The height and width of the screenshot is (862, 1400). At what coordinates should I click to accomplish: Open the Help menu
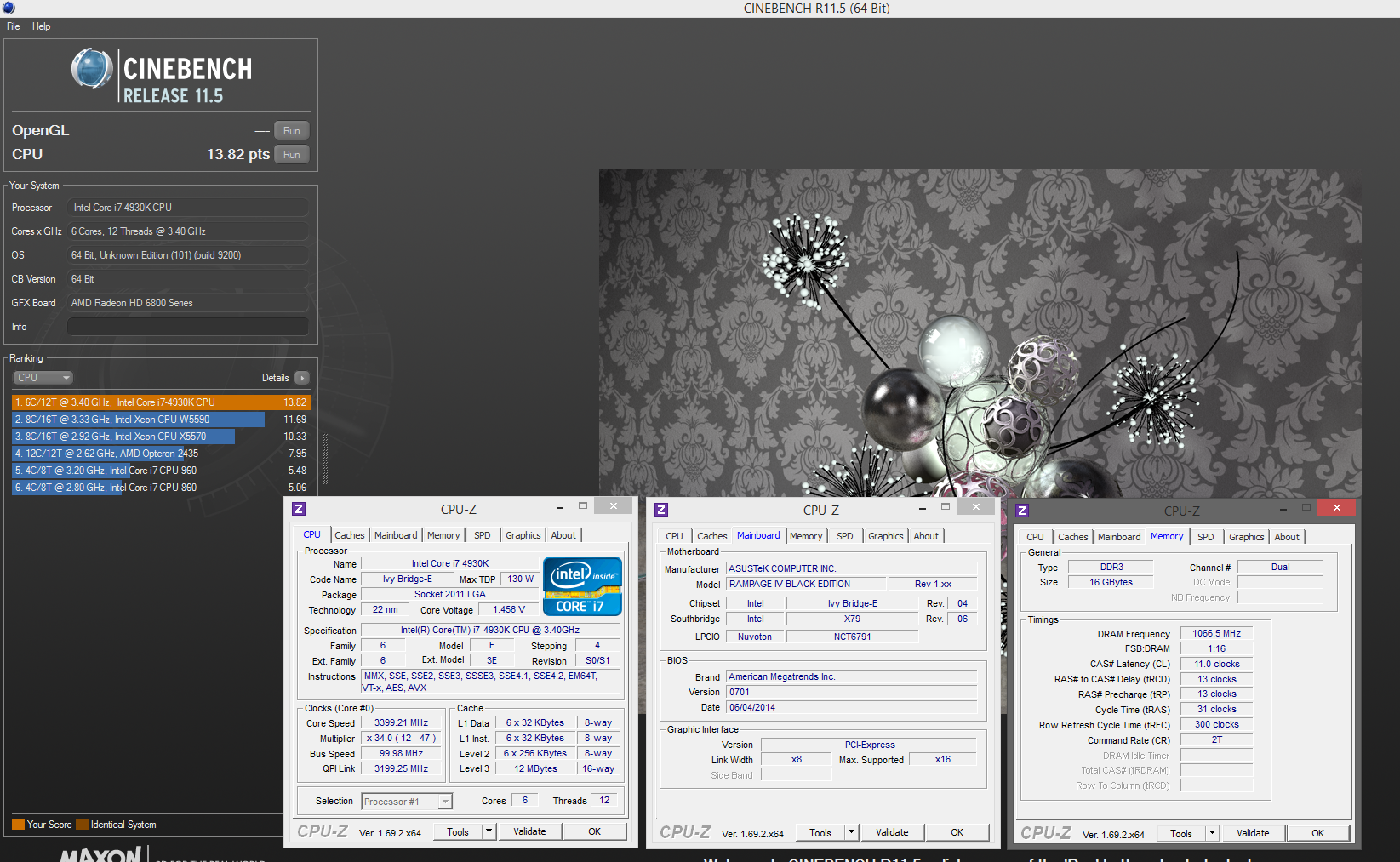[x=42, y=26]
